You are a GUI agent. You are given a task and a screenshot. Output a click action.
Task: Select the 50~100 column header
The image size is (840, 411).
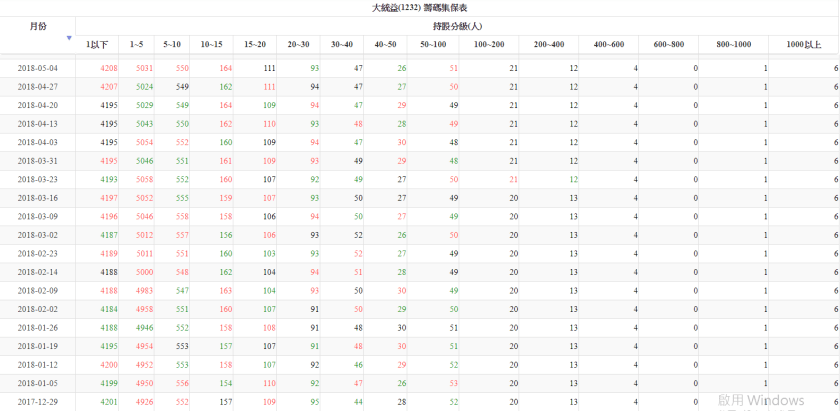tap(433, 44)
